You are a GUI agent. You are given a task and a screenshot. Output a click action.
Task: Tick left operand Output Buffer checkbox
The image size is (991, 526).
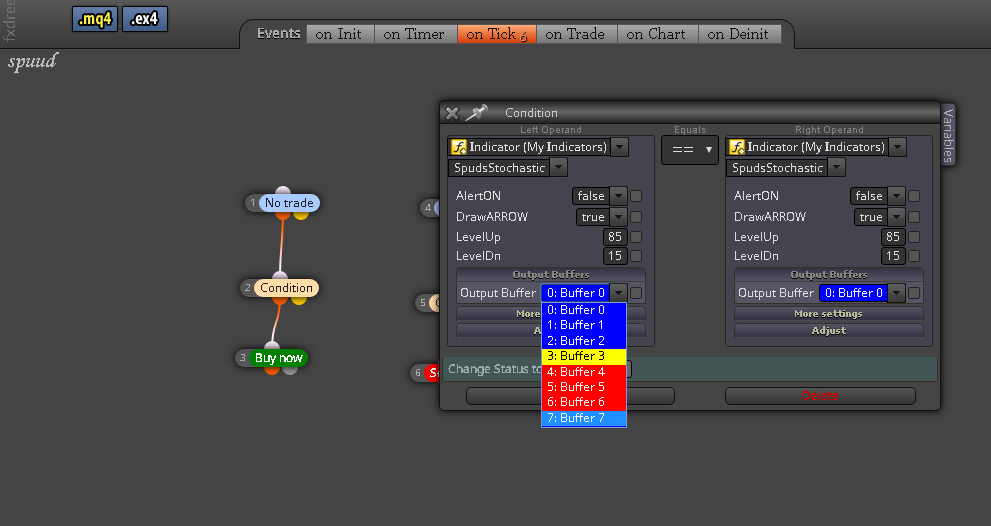pyautogui.click(x=636, y=293)
